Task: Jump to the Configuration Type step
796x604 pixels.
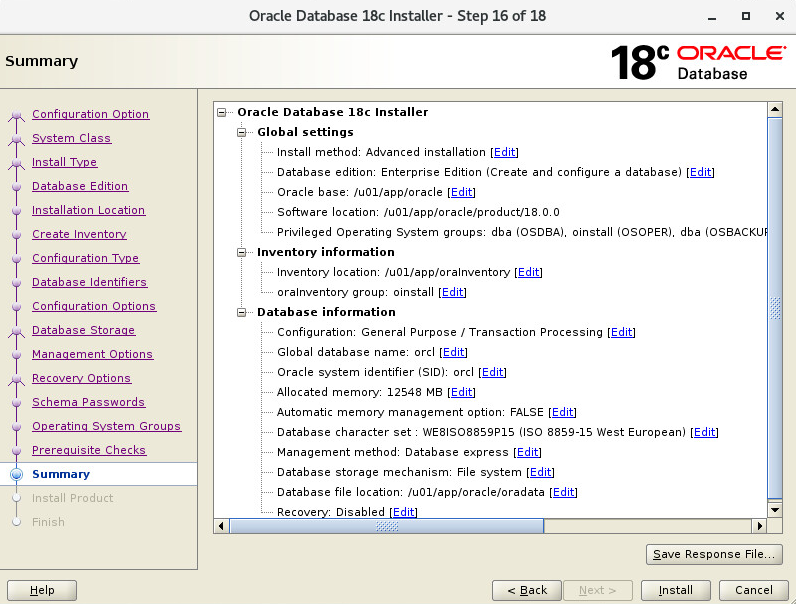Action: pos(85,258)
